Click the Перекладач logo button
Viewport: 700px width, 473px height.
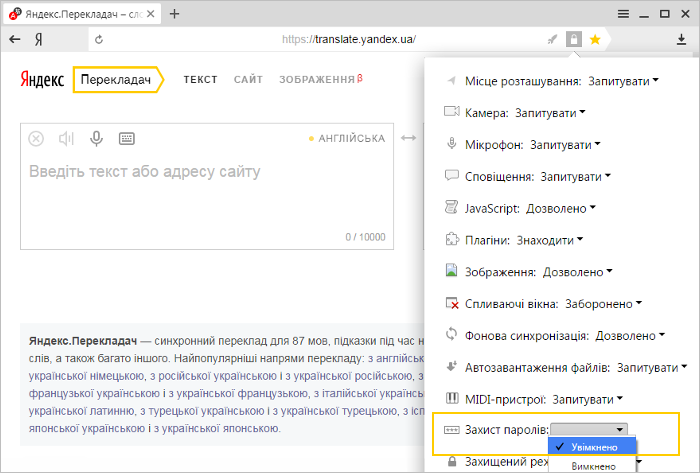(118, 79)
